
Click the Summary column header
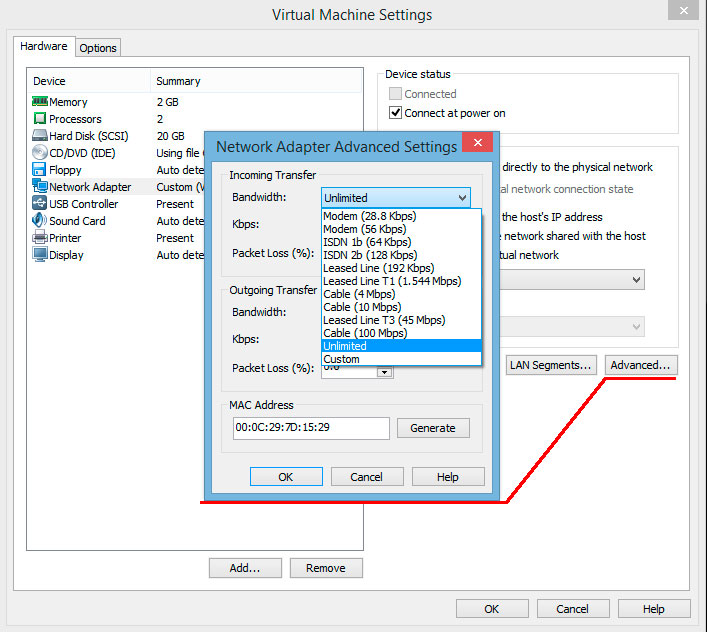tap(256, 81)
